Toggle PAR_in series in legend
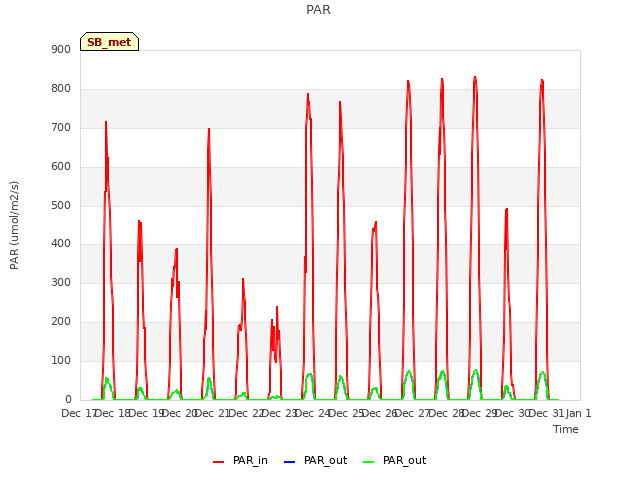This screenshot has width=640, height=480. (250, 460)
